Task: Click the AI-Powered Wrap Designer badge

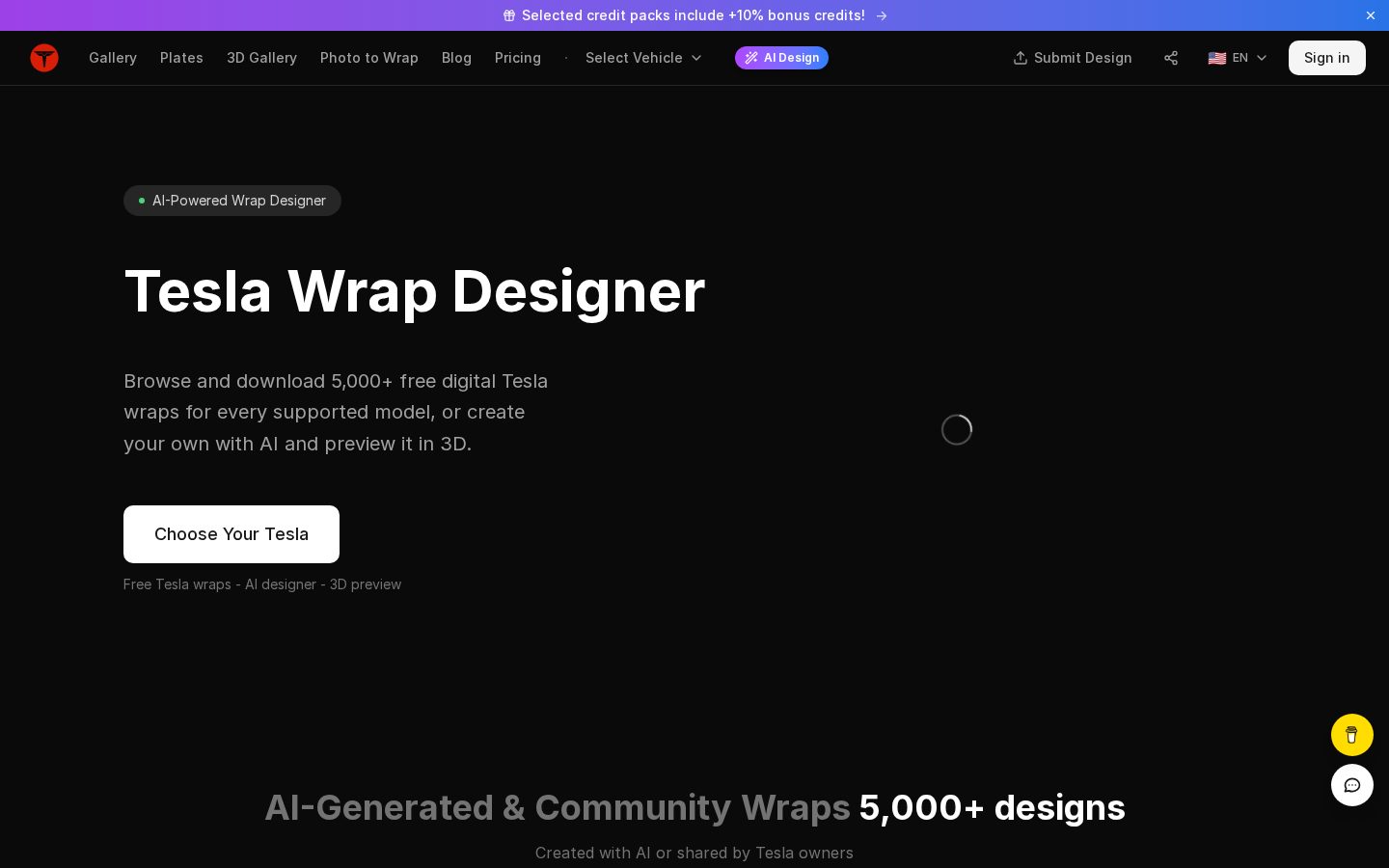Action: tap(232, 201)
